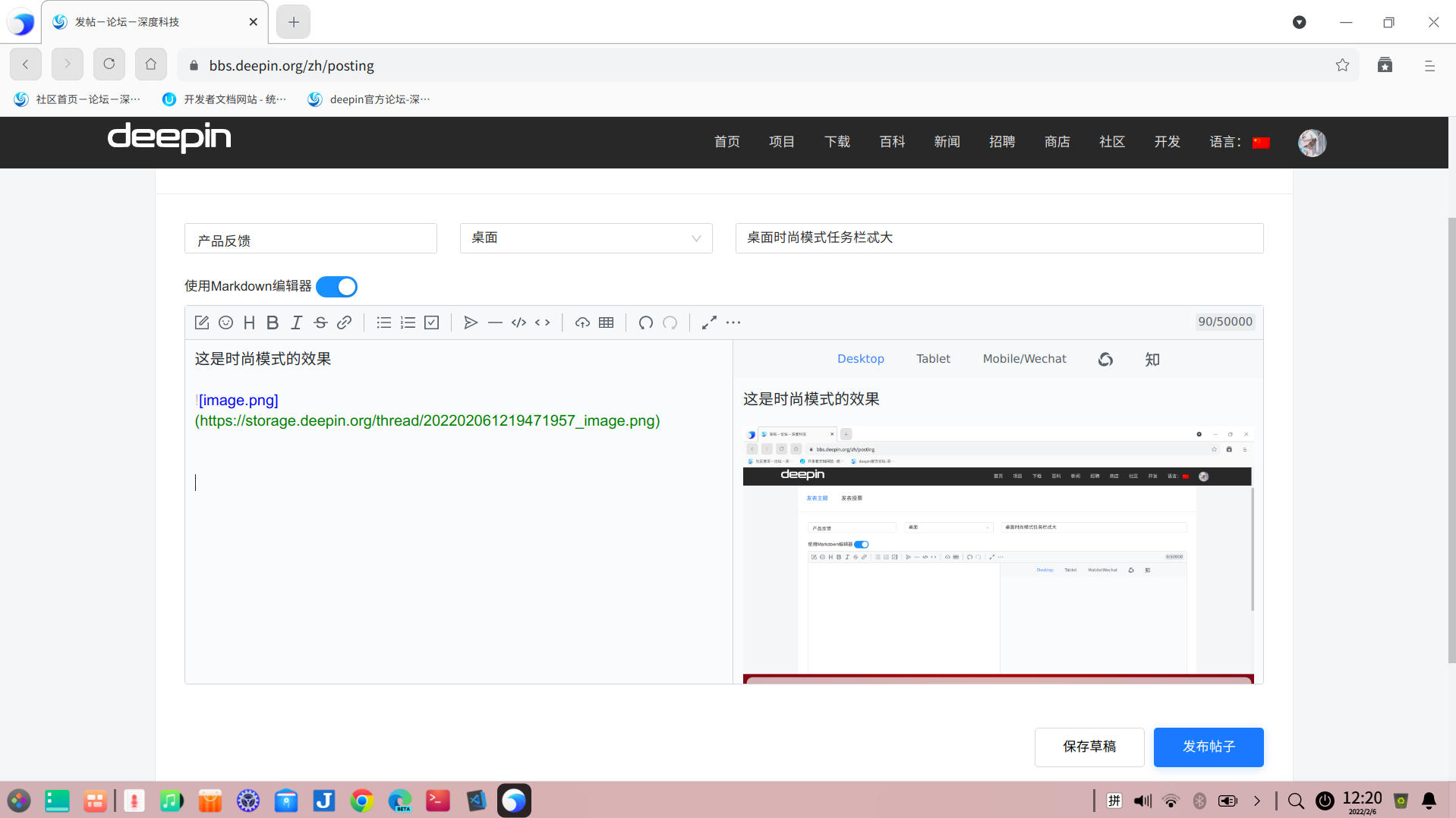The height and width of the screenshot is (818, 1456).
Task: Click the 保存草稿 button
Action: coord(1089,747)
